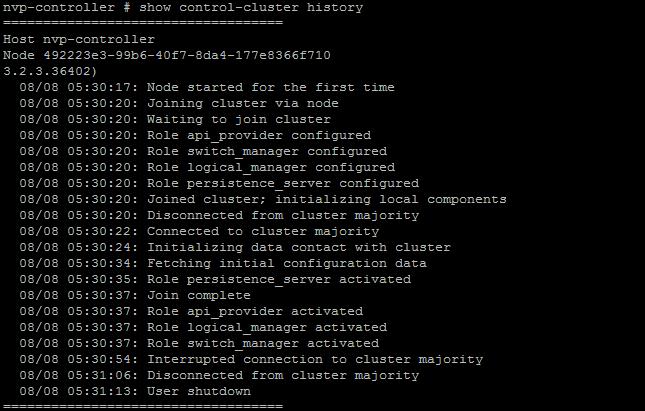Image resolution: width=645 pixels, height=411 pixels.
Task: Click 'Role persistence_server activated' entry
Action: [215, 280]
